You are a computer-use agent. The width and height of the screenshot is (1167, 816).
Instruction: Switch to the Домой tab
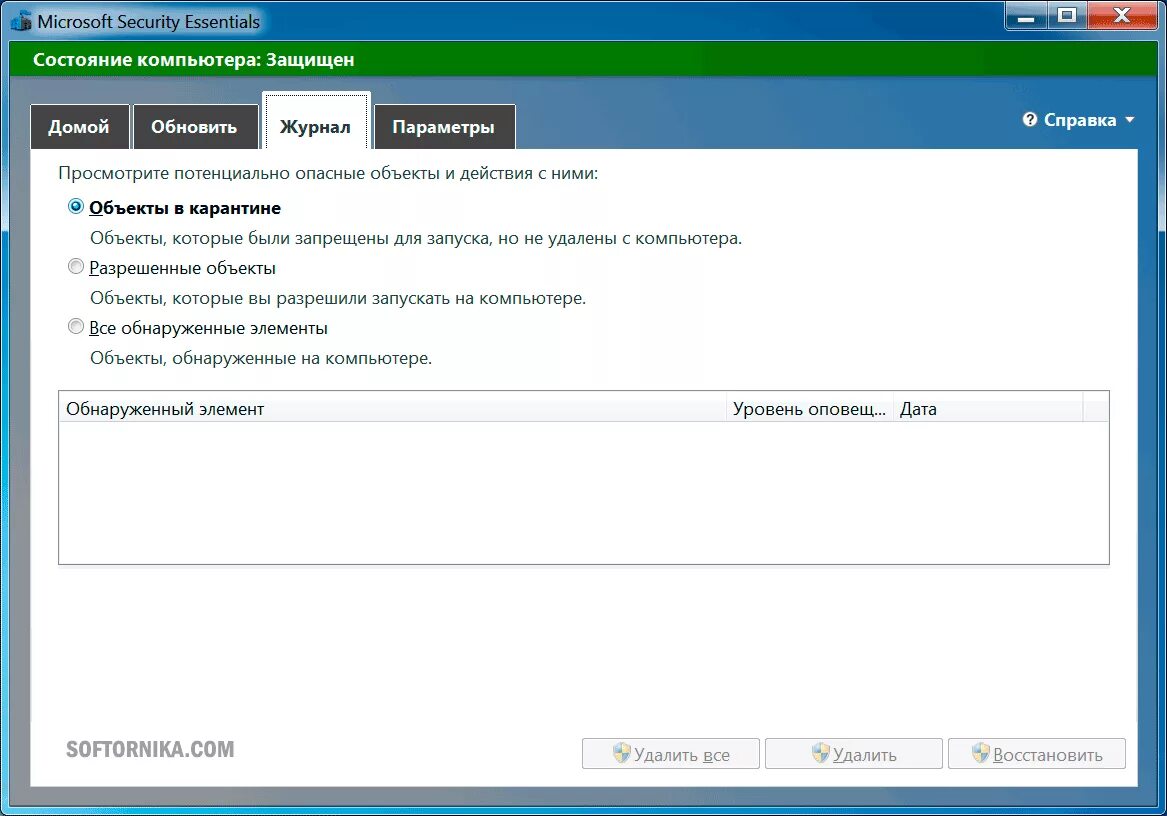pos(79,127)
